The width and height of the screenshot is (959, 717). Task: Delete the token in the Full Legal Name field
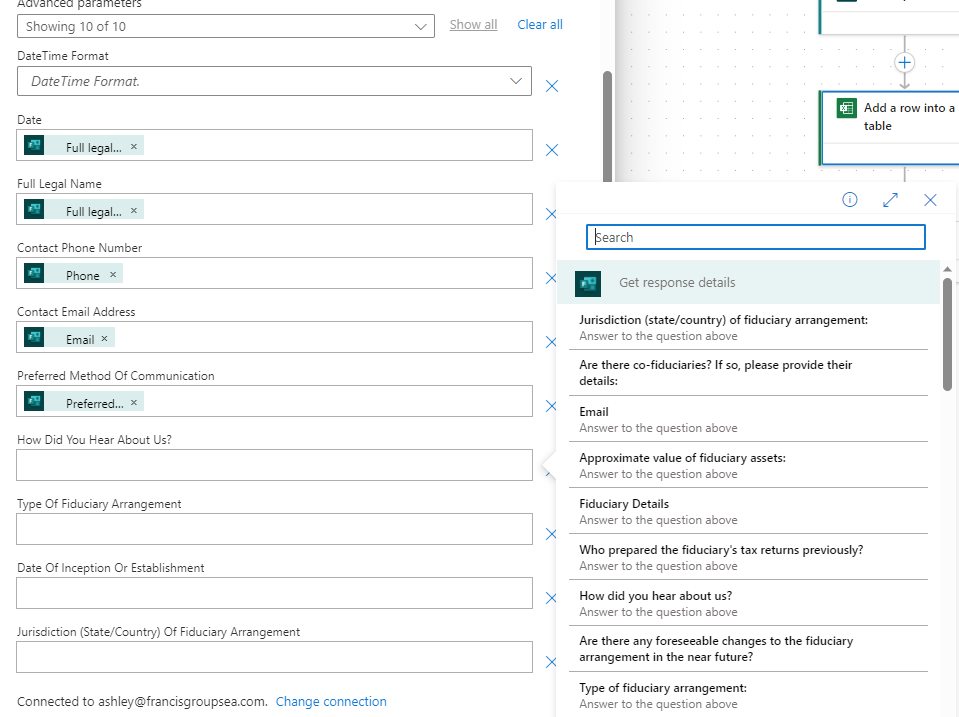[x=133, y=210]
